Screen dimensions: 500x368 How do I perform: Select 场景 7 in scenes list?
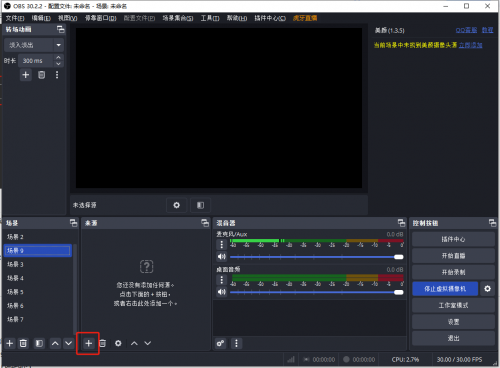click(x=38, y=319)
